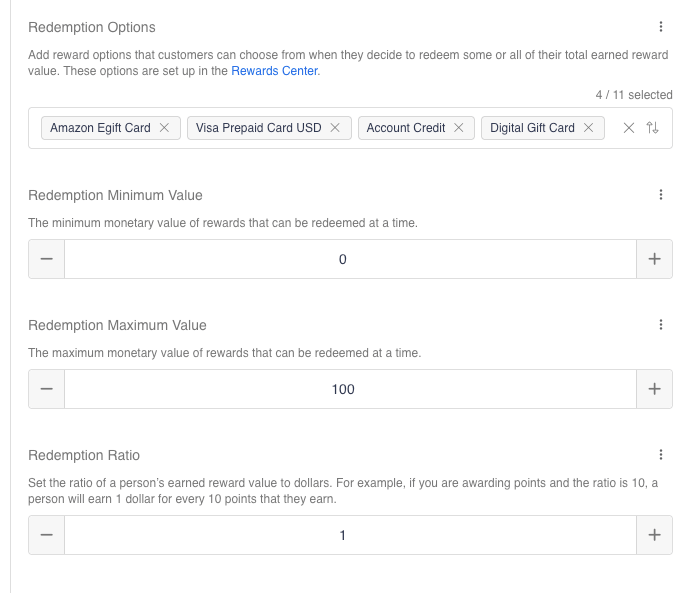
Task: Click the '4 / 11 selected' counter
Action: pyautogui.click(x=634, y=95)
